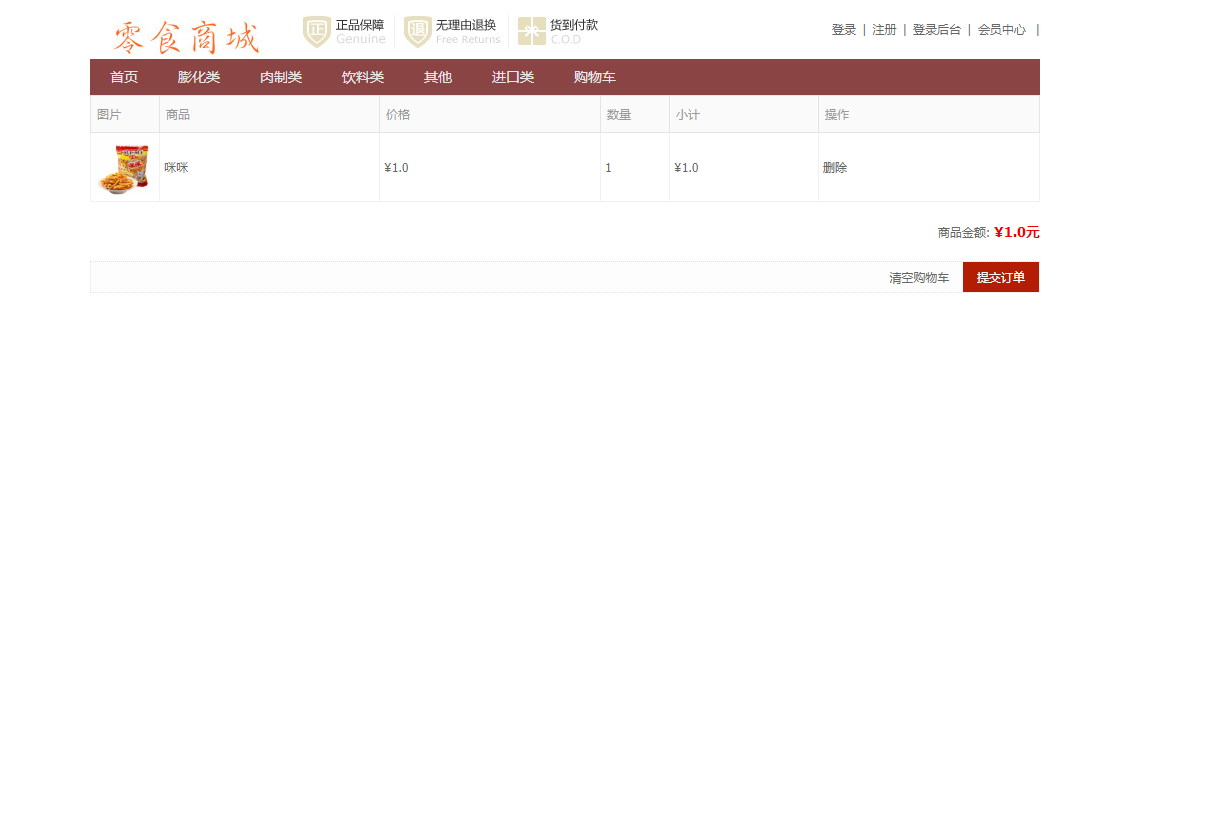This screenshot has width=1227, height=829.
Task: Browse the 进口类 category
Action: (x=513, y=77)
